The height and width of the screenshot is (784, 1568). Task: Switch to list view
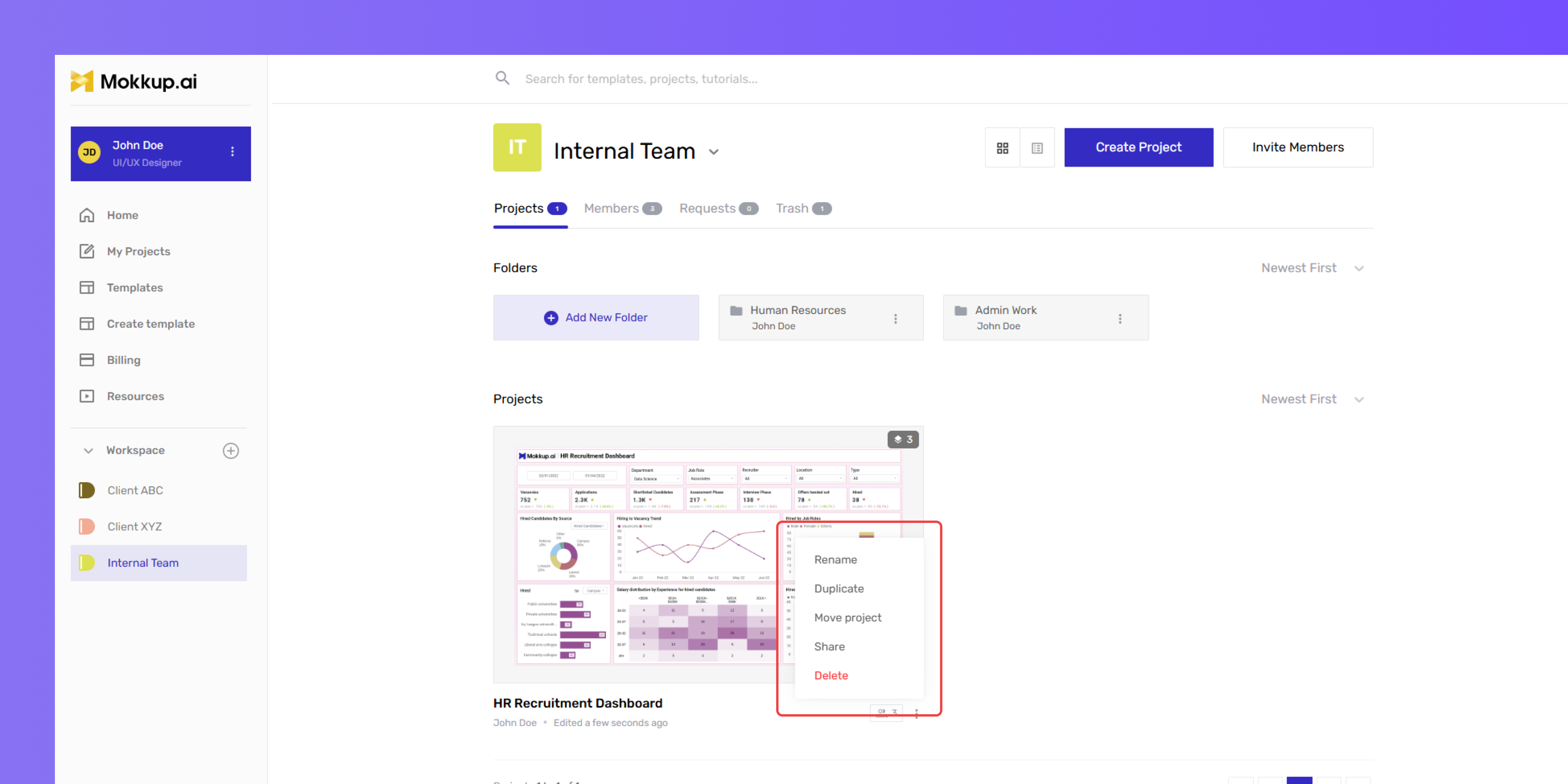pyautogui.click(x=1037, y=148)
